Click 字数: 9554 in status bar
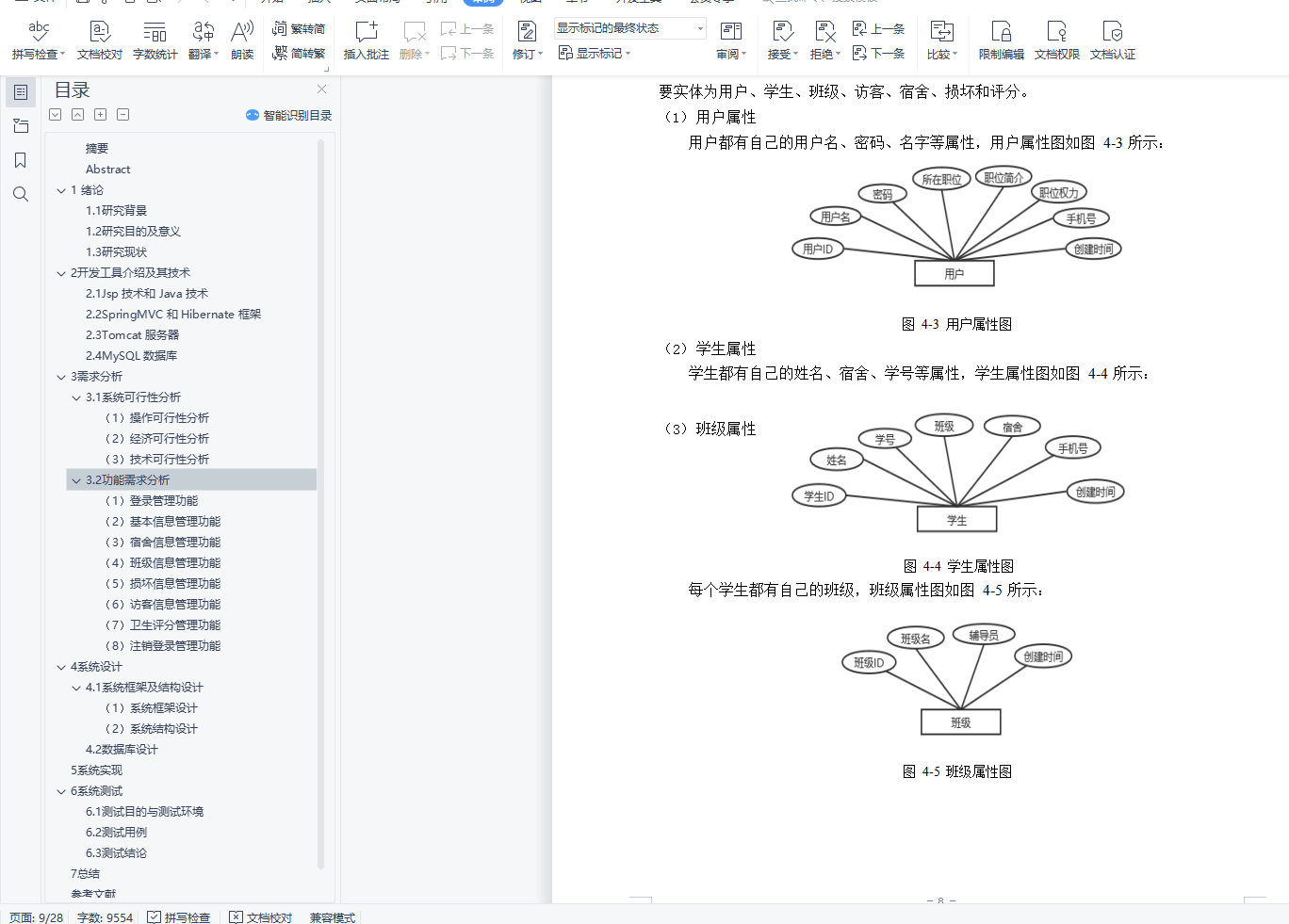1289x924 pixels. [105, 917]
